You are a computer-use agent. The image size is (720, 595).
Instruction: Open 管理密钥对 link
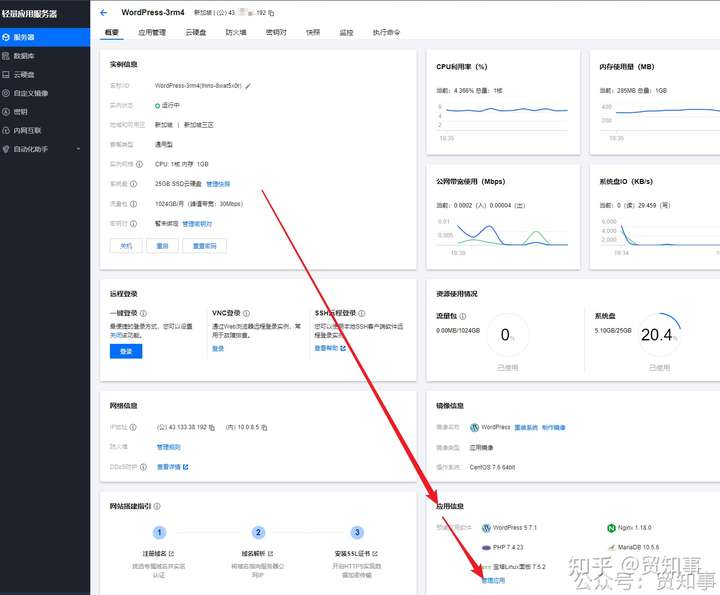click(197, 224)
